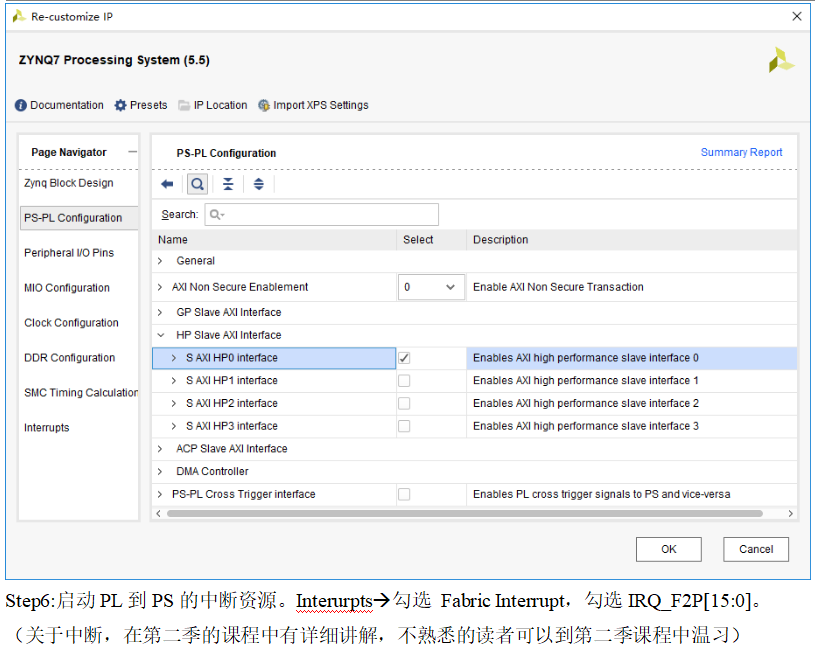The height and width of the screenshot is (650, 815).
Task: Expand S AXI HP1 interface node
Action: click(x=174, y=381)
